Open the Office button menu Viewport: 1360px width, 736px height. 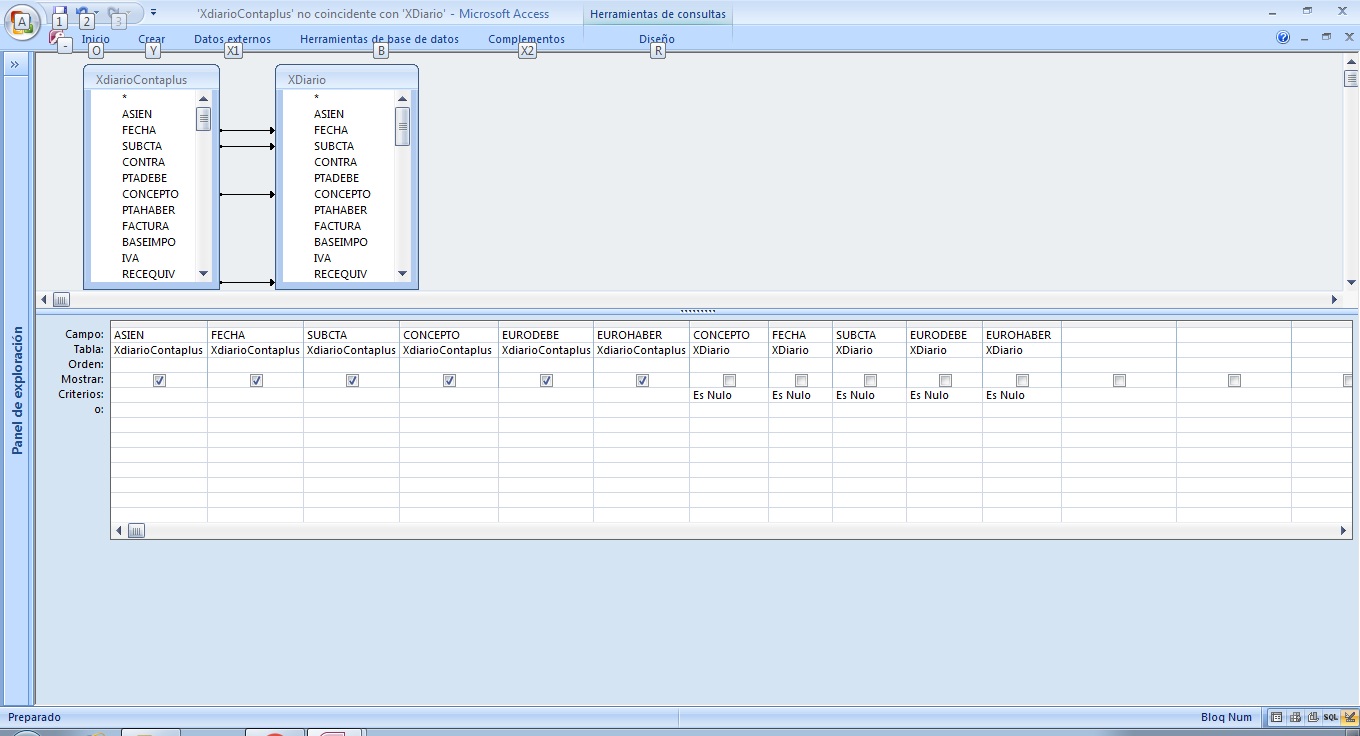coord(22,20)
